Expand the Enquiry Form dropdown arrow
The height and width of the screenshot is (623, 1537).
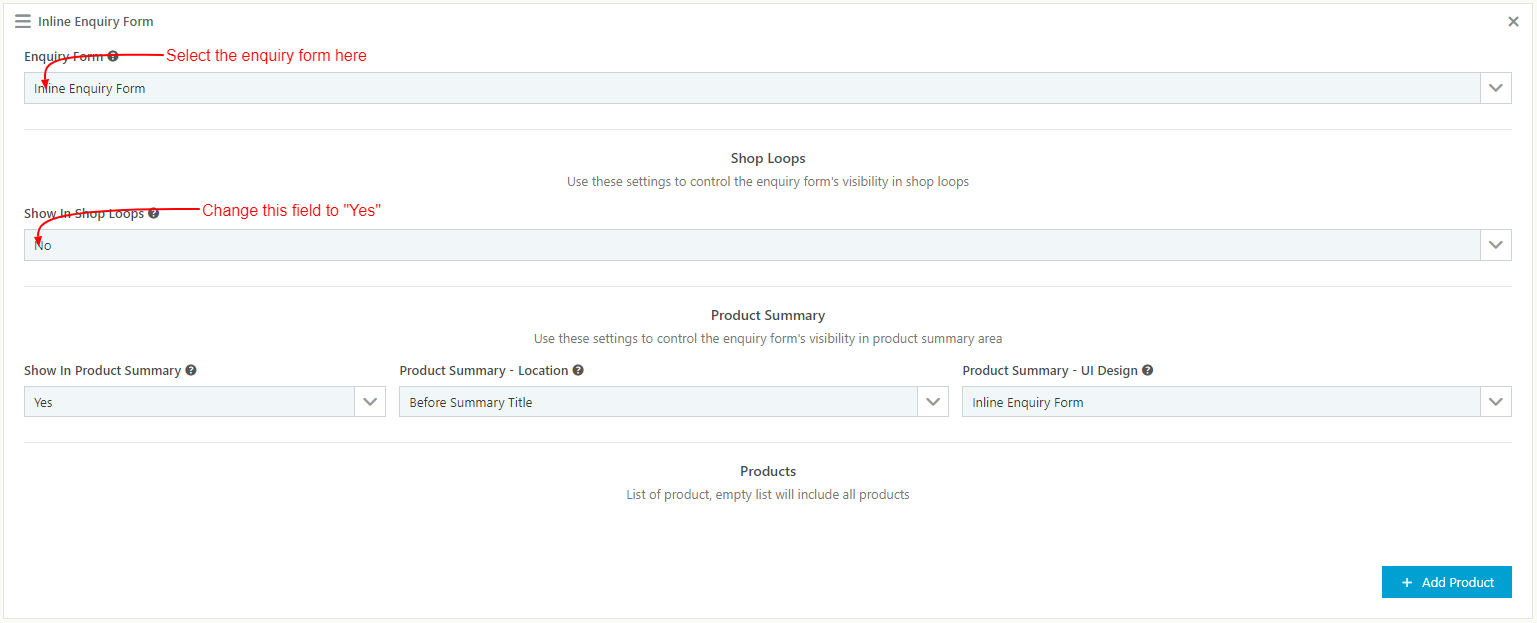pos(1496,88)
